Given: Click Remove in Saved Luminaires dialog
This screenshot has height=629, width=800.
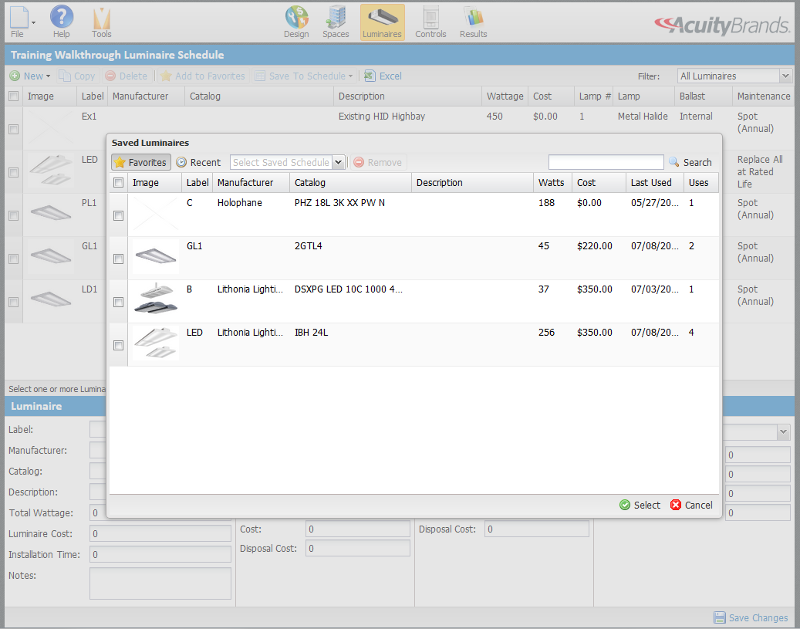Looking at the screenshot, I should click(x=378, y=162).
